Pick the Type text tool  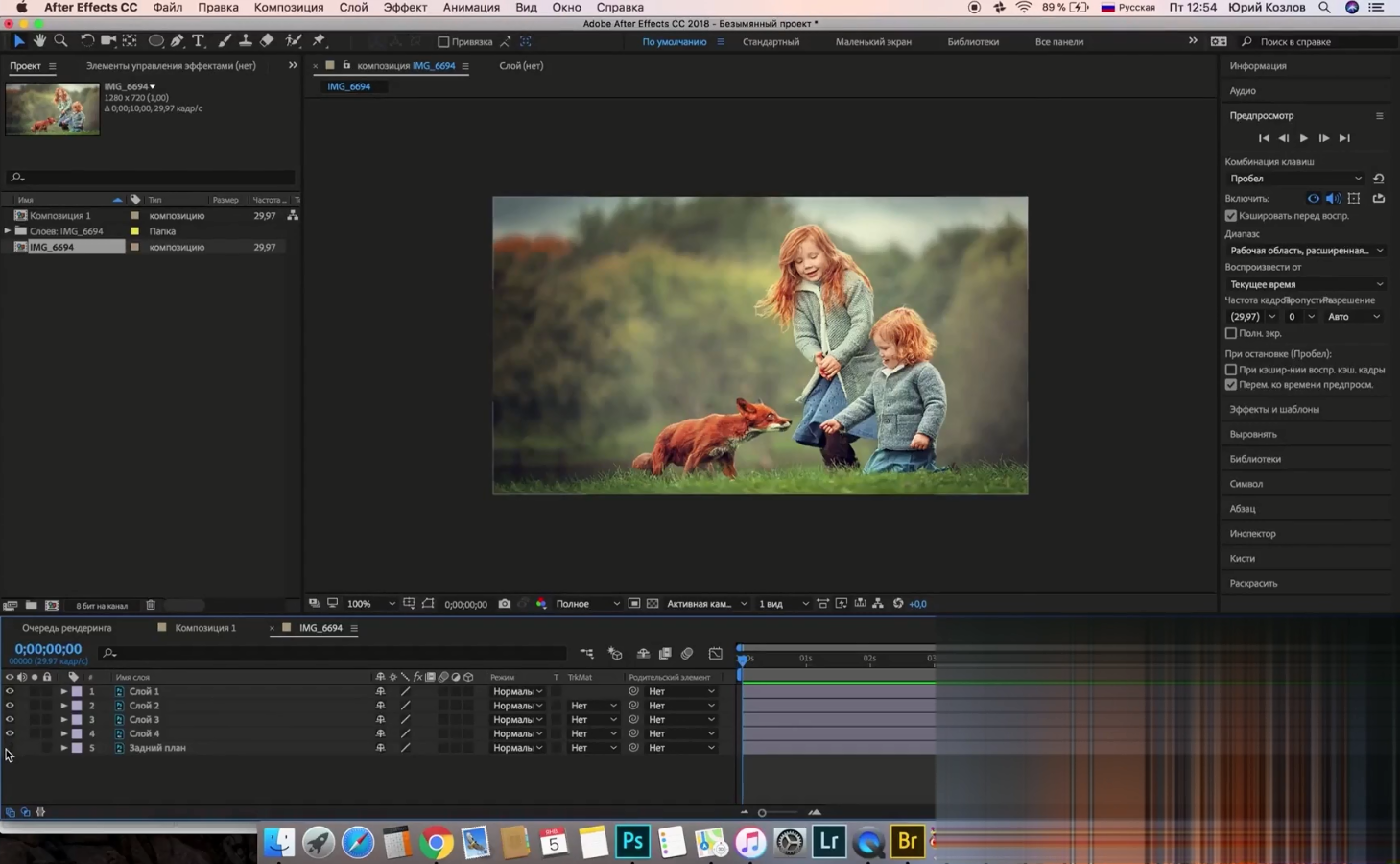coord(199,41)
